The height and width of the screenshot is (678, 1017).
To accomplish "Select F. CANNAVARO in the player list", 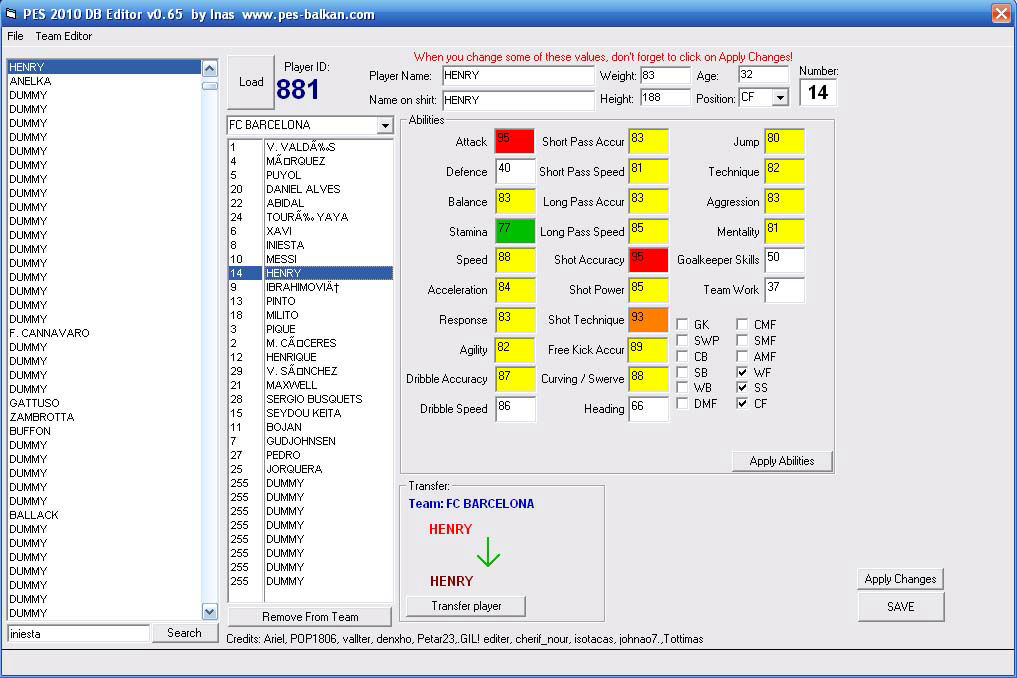I will [x=104, y=333].
